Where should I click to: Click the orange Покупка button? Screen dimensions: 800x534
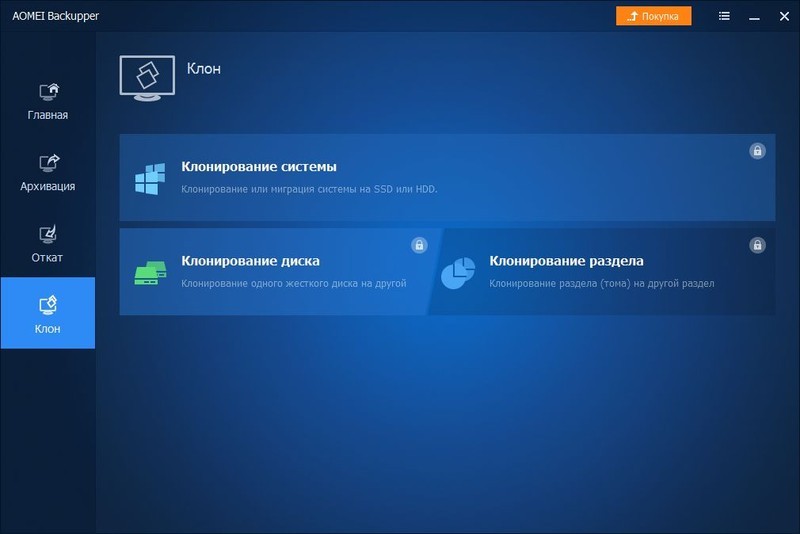pyautogui.click(x=653, y=16)
